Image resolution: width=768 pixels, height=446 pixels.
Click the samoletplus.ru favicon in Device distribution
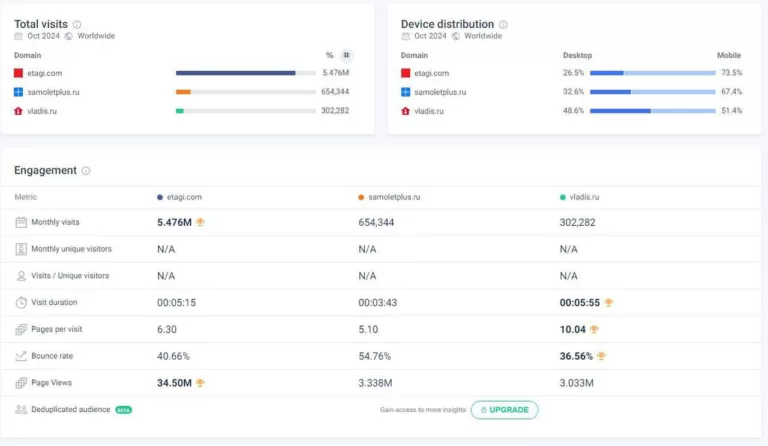pyautogui.click(x=405, y=92)
